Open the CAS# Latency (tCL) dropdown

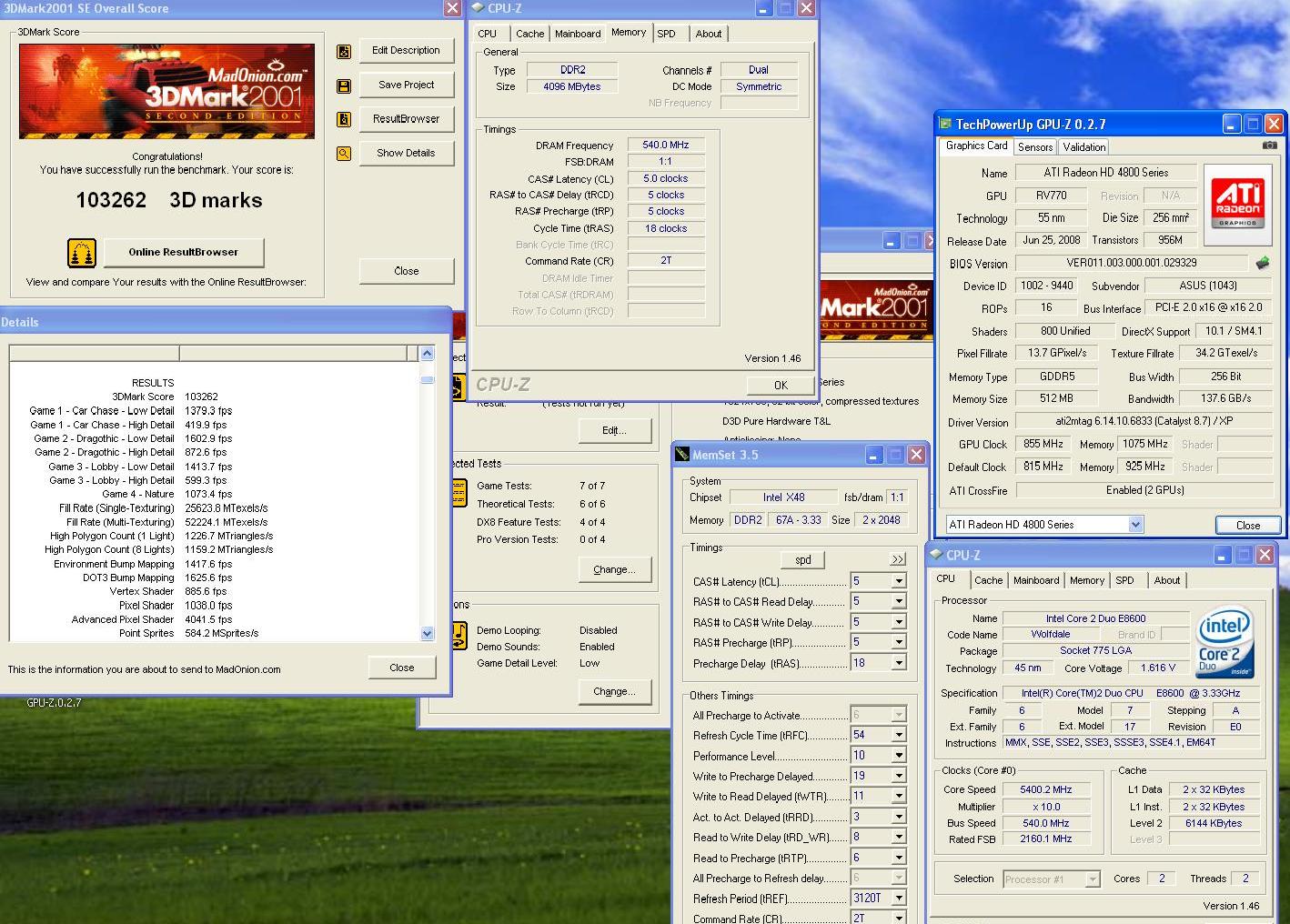[899, 581]
